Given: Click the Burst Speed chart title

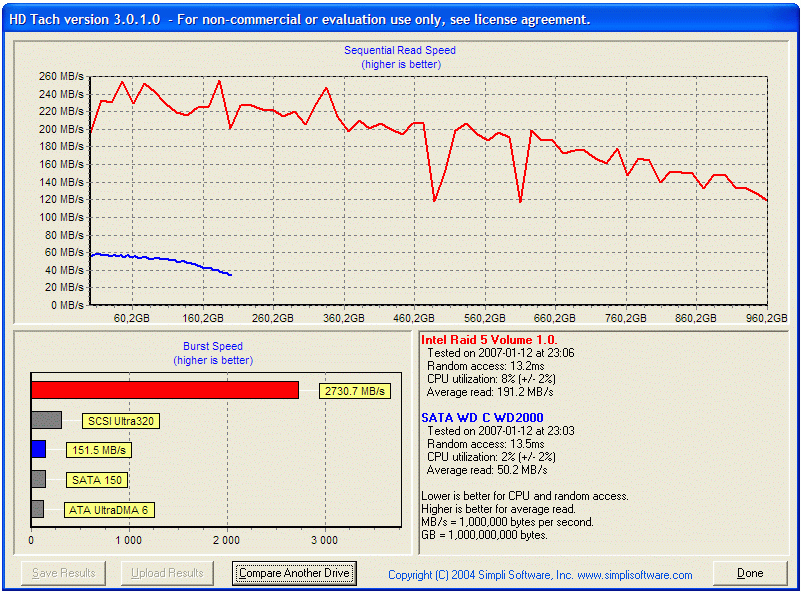Looking at the screenshot, I should 215,346.
